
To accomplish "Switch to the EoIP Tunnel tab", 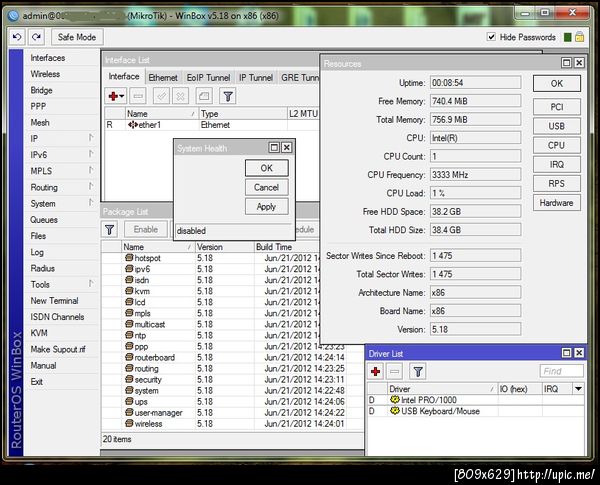I will tap(209, 78).
